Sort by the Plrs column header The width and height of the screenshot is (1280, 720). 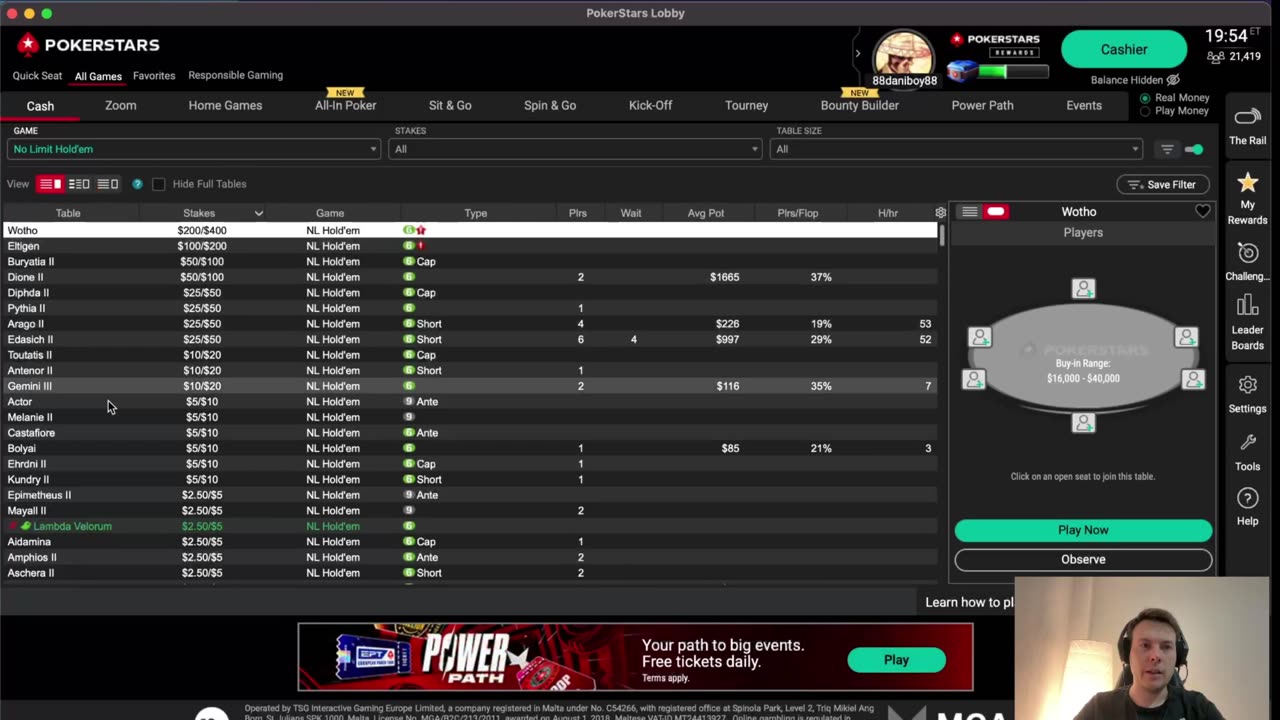[578, 213]
